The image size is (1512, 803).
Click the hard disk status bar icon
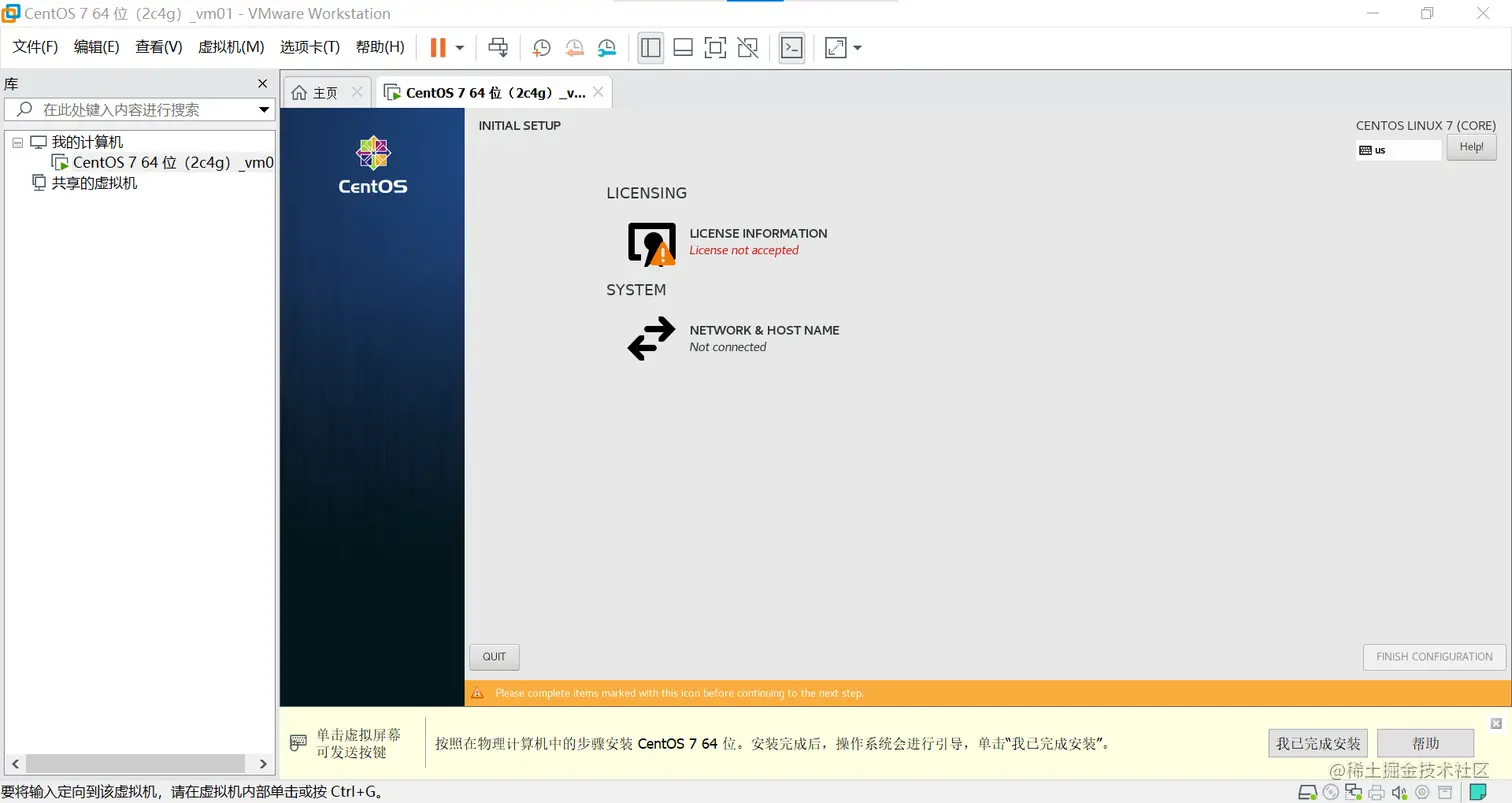click(1307, 793)
